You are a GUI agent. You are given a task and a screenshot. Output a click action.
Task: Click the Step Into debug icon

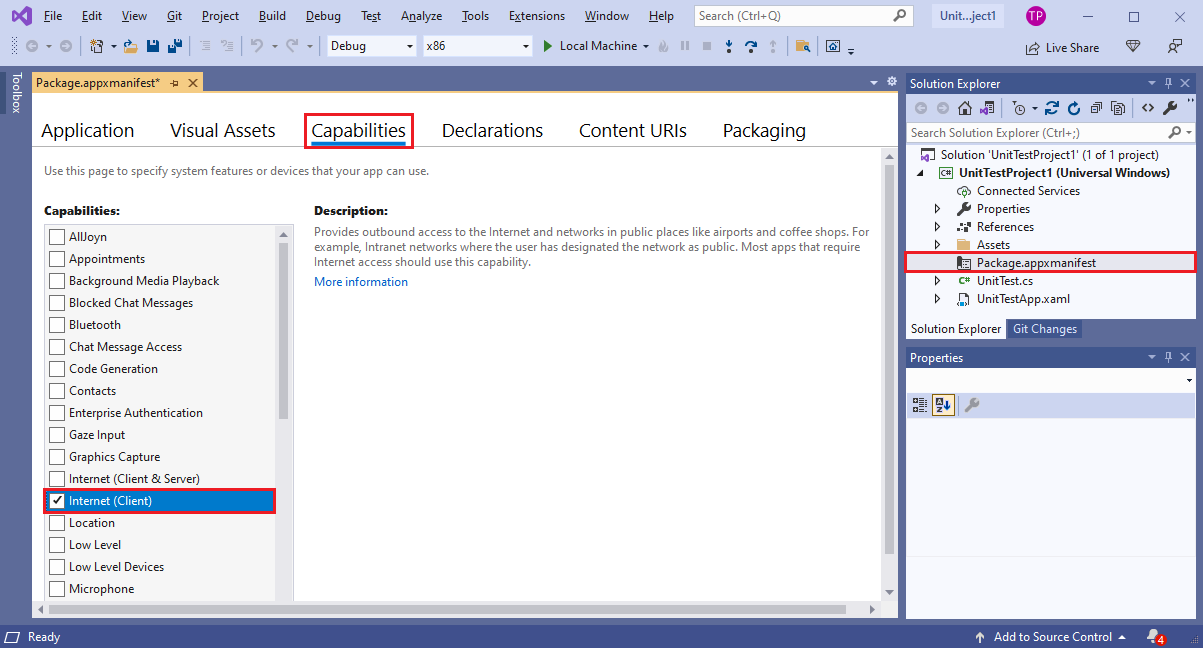(x=729, y=46)
